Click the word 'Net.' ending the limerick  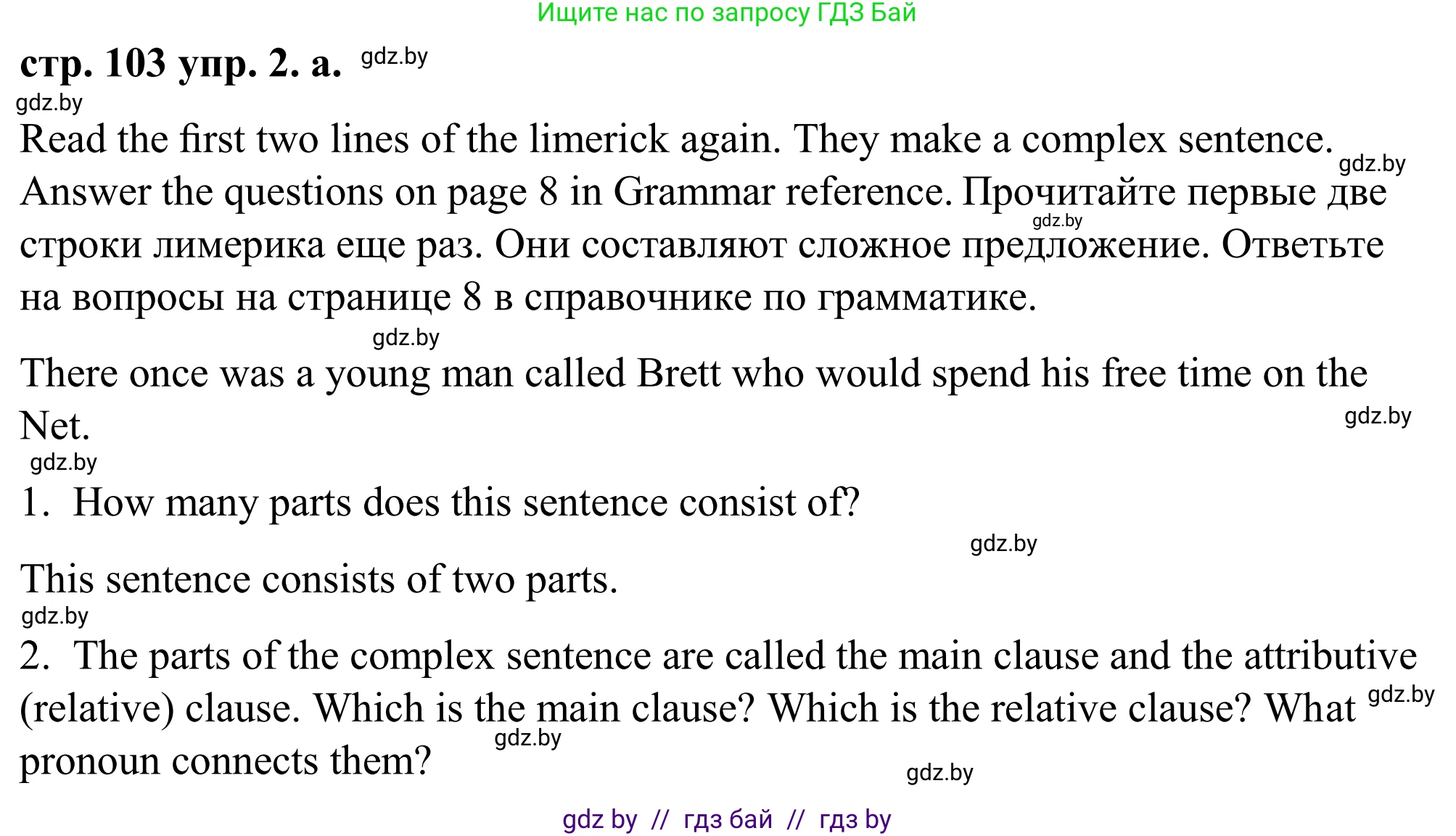tap(55, 426)
